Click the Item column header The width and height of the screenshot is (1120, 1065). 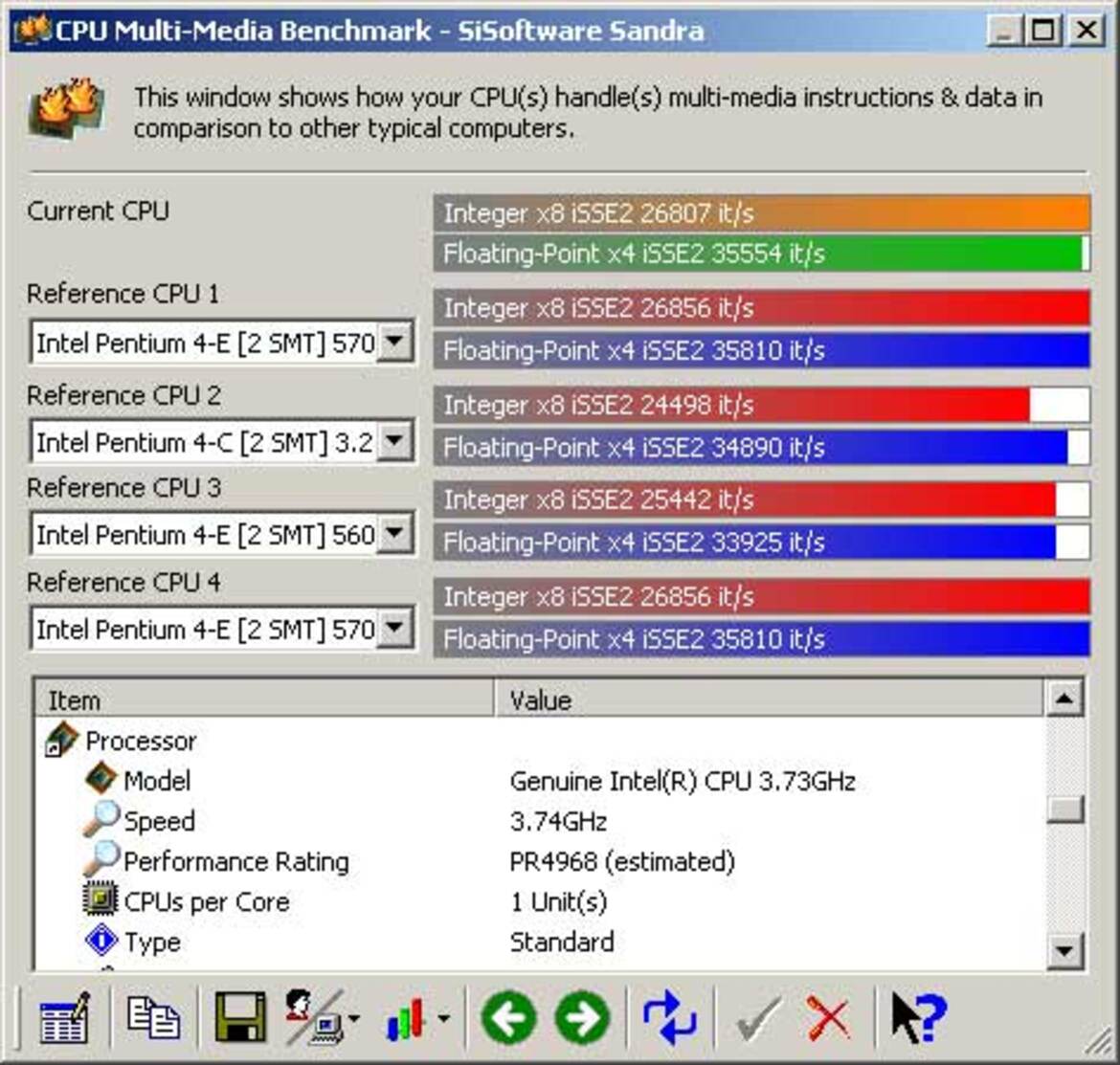click(x=264, y=699)
